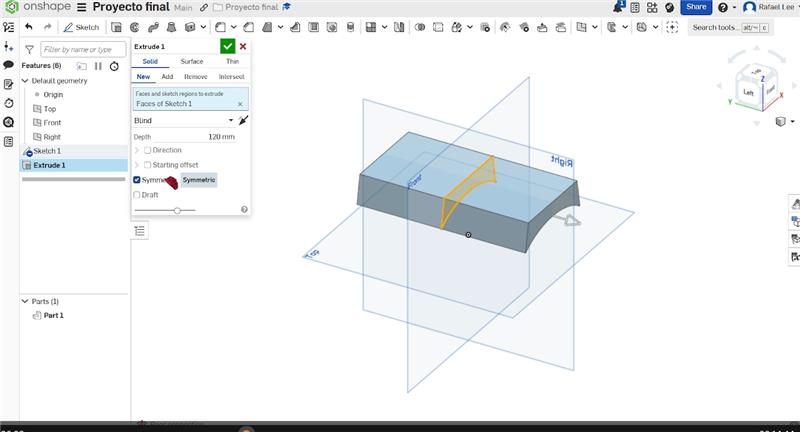Select the Shell tool icon
This screenshot has width=800, height=432.
click(313, 27)
